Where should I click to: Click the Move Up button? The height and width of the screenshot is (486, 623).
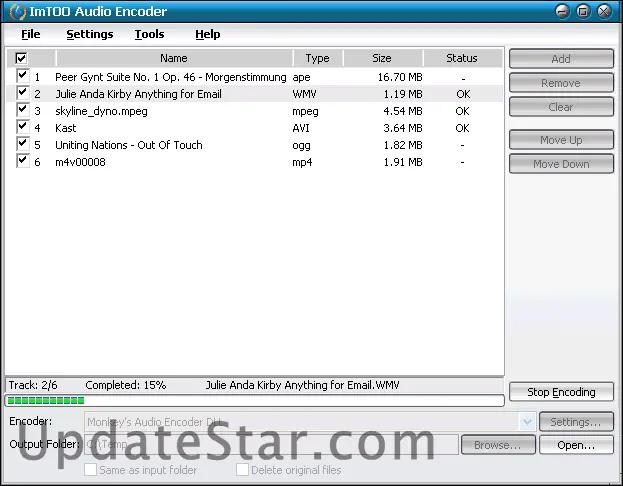point(561,140)
